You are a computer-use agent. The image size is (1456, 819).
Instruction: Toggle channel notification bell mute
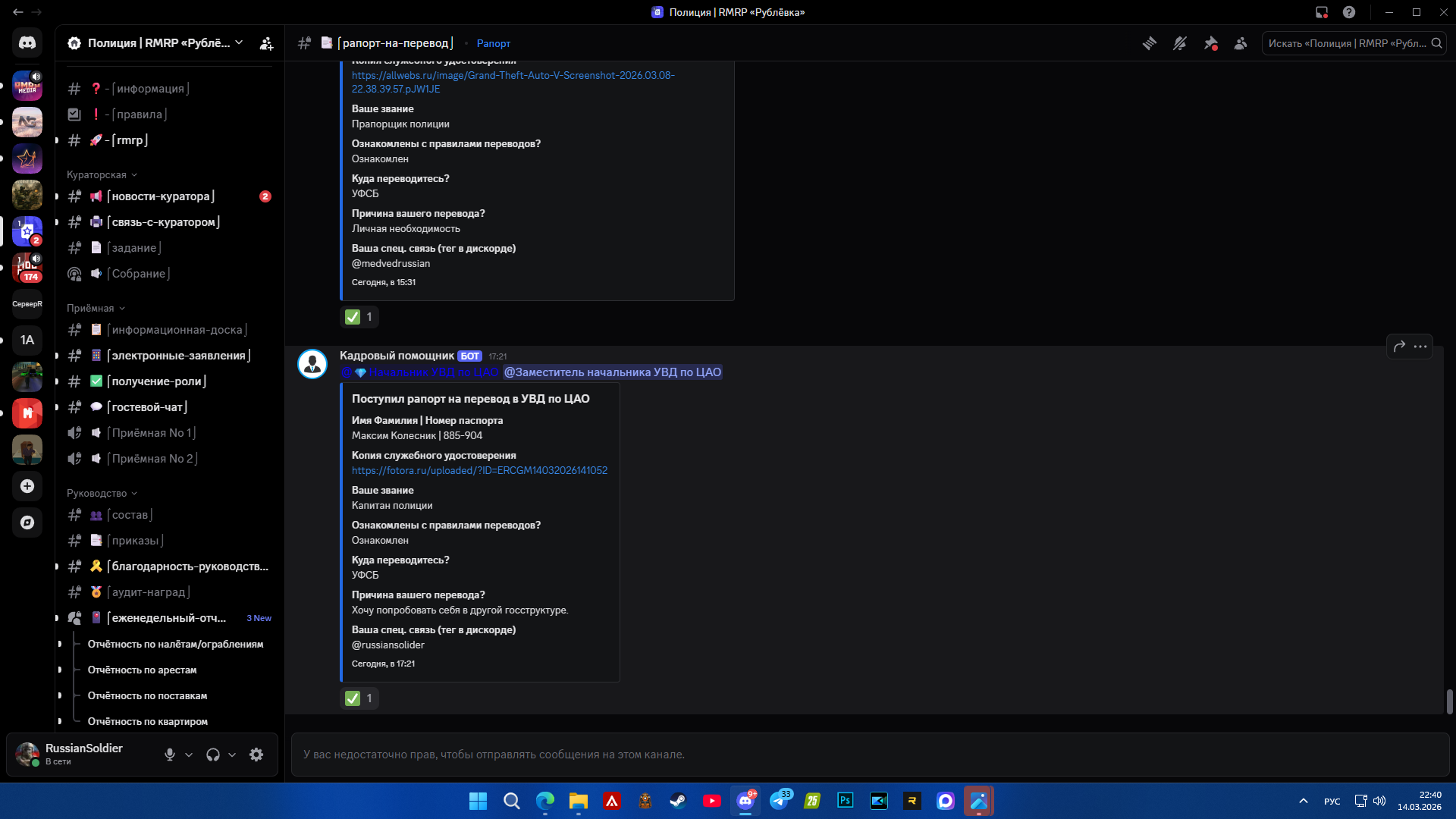pyautogui.click(x=1180, y=43)
